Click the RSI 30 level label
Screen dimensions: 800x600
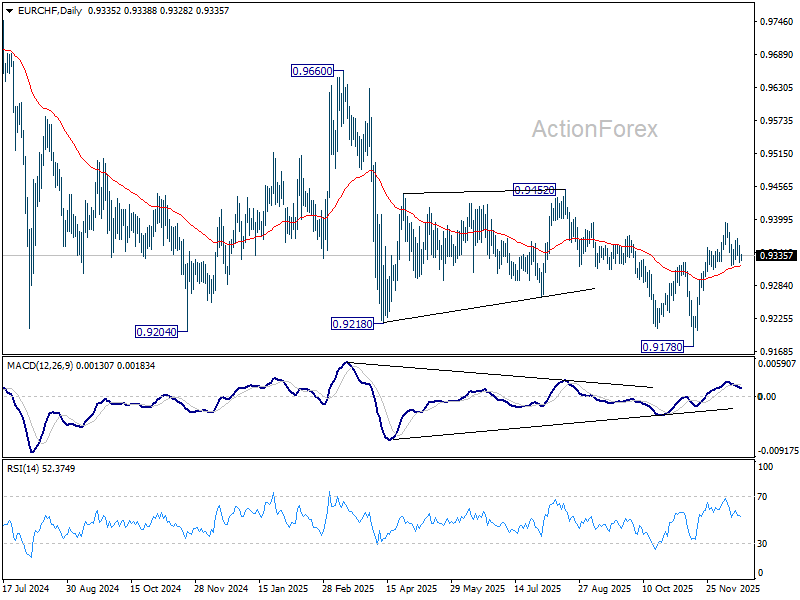click(762, 544)
